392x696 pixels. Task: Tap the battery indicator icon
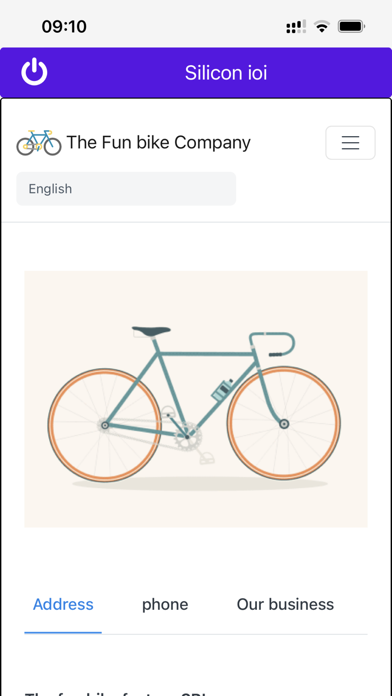(351, 27)
